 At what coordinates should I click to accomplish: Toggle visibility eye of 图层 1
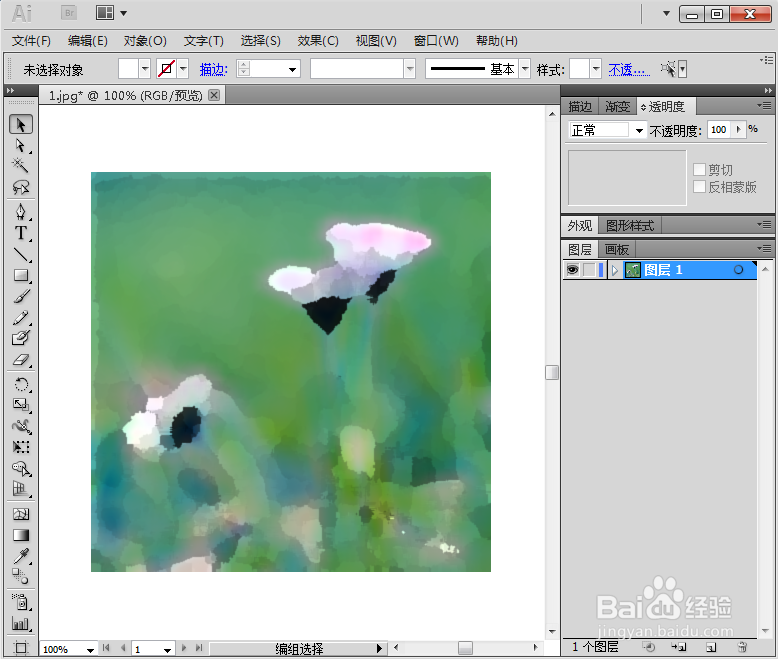pyautogui.click(x=573, y=270)
